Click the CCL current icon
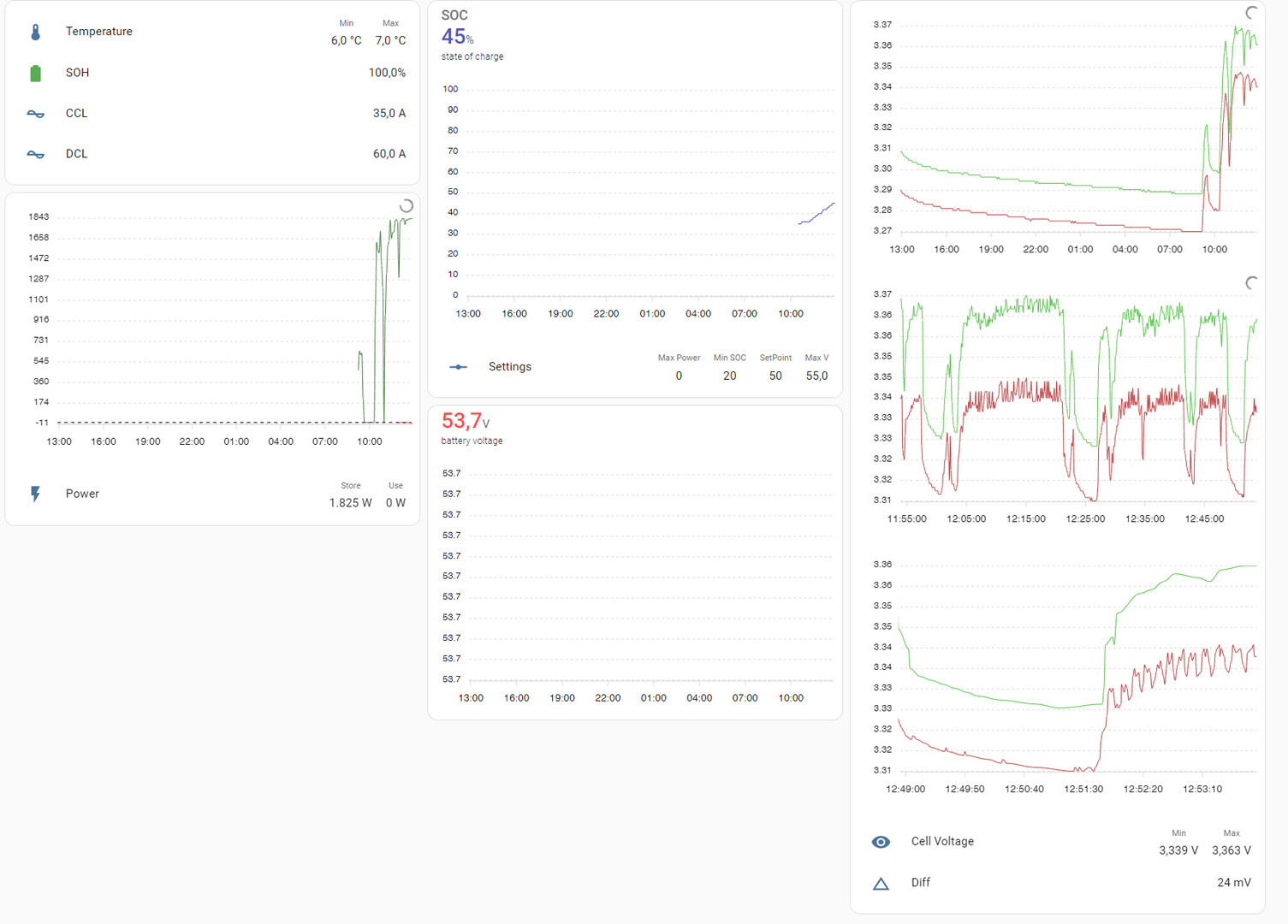This screenshot has height=924, width=1288. 35,114
